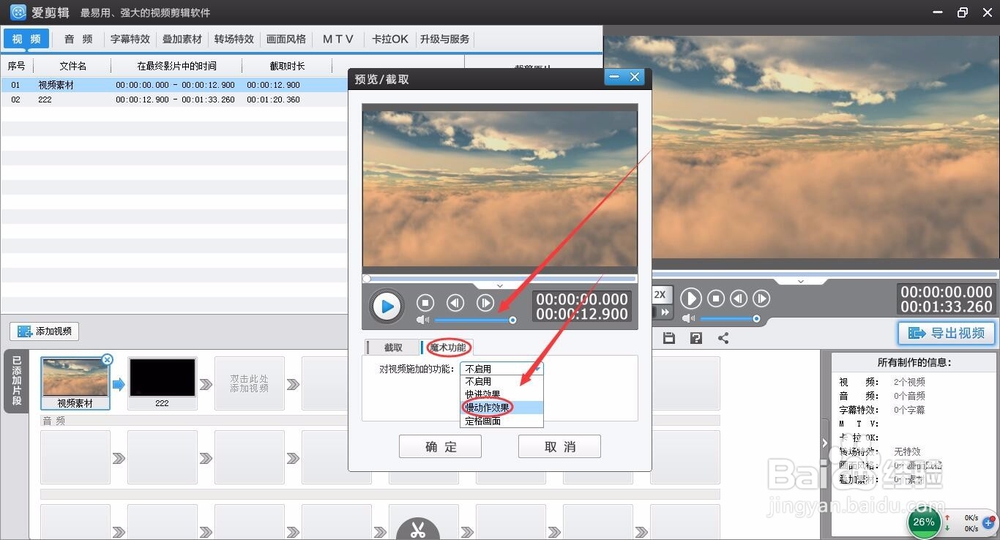Restore the main window using the title bar button
This screenshot has height=540, width=1000.
(962, 12)
